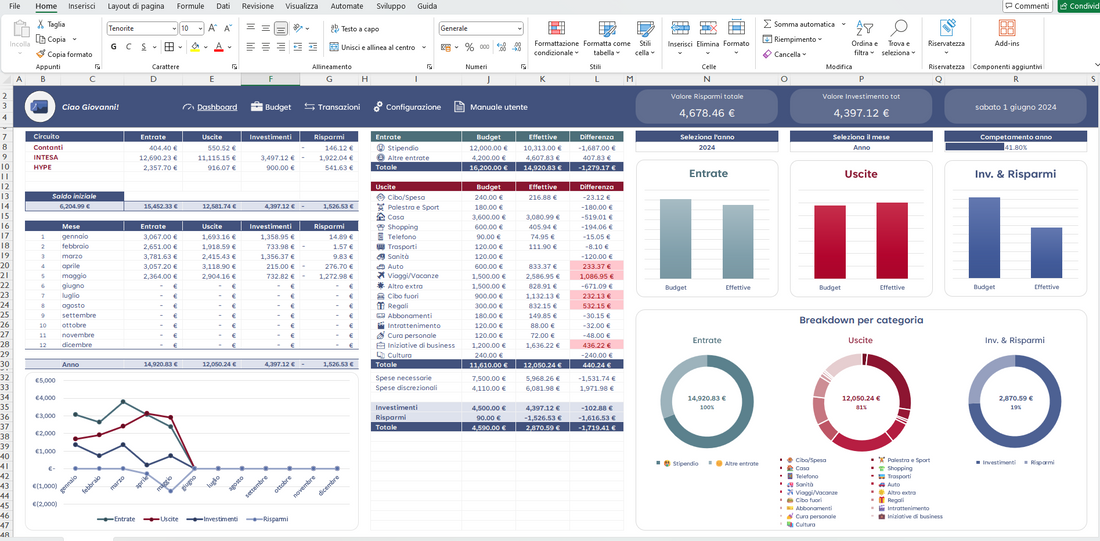Click the Taglia scissors icon
Viewport: 1100px width, 541px height.
click(x=41, y=23)
